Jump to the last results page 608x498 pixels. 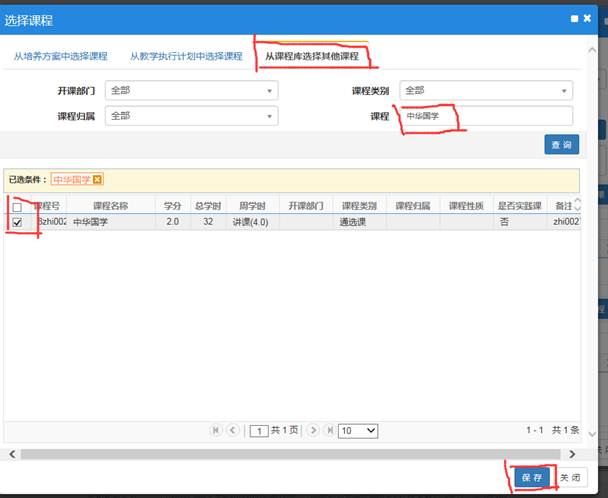tap(329, 430)
